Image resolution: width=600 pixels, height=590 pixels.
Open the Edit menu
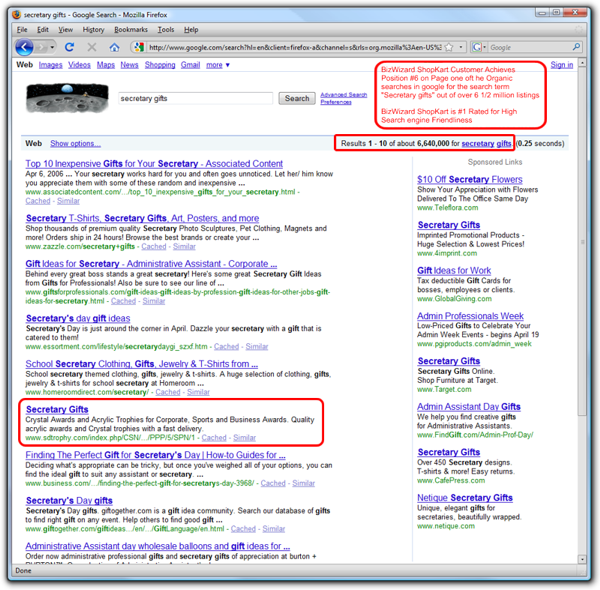42,29
